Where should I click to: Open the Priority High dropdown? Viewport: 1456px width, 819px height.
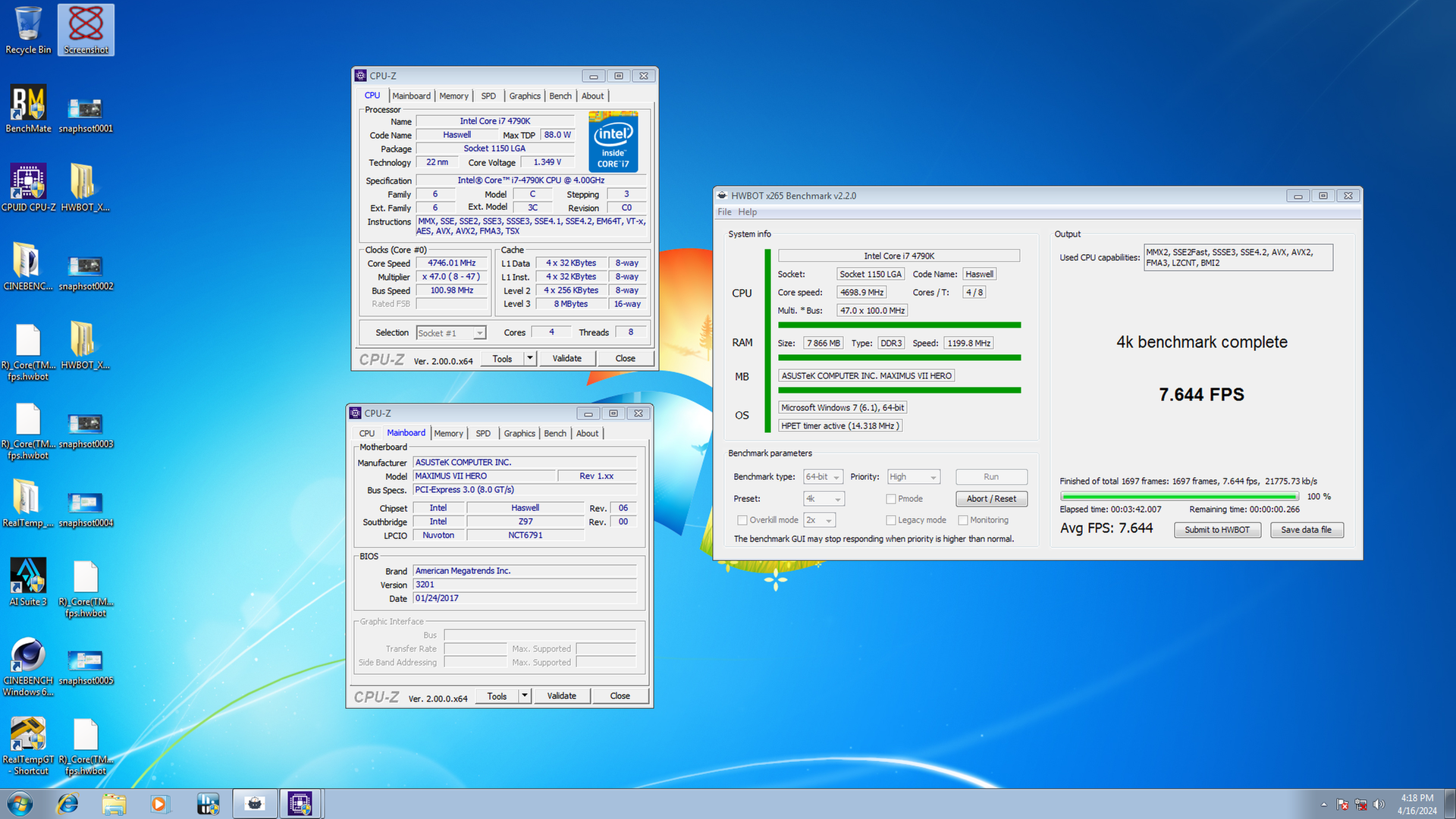click(x=914, y=477)
